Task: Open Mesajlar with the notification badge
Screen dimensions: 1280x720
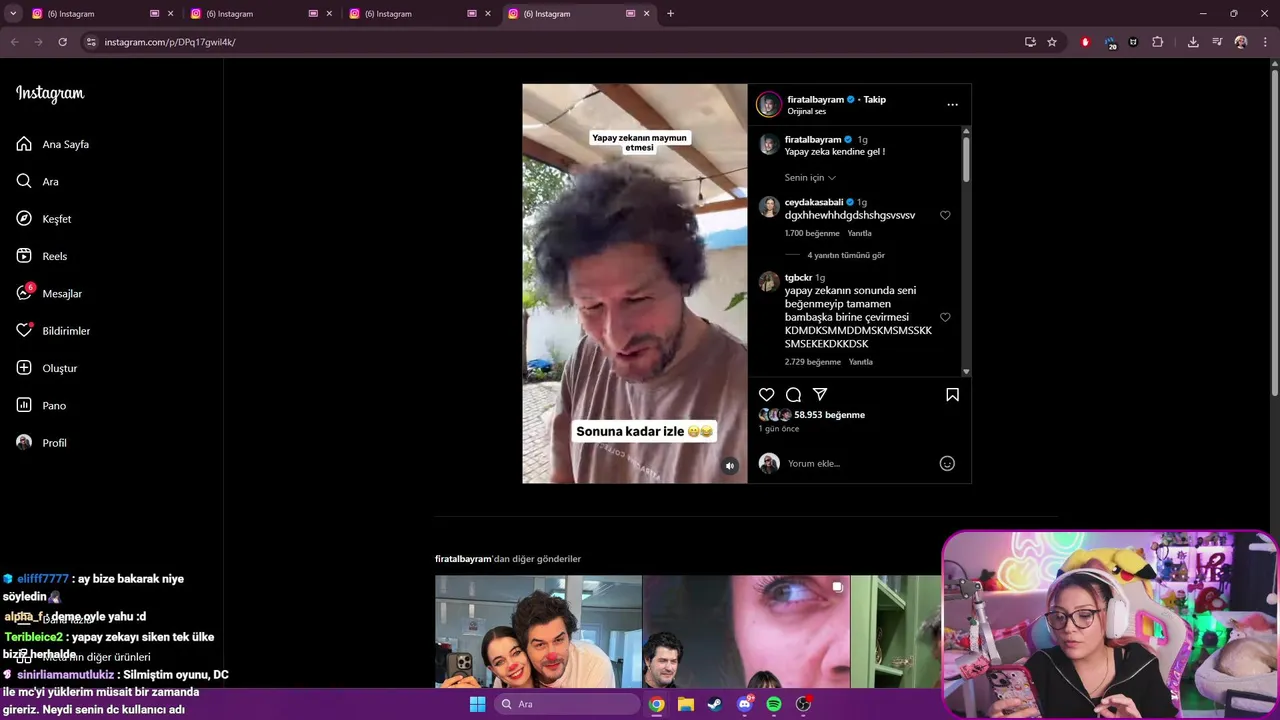Action: 49,293
